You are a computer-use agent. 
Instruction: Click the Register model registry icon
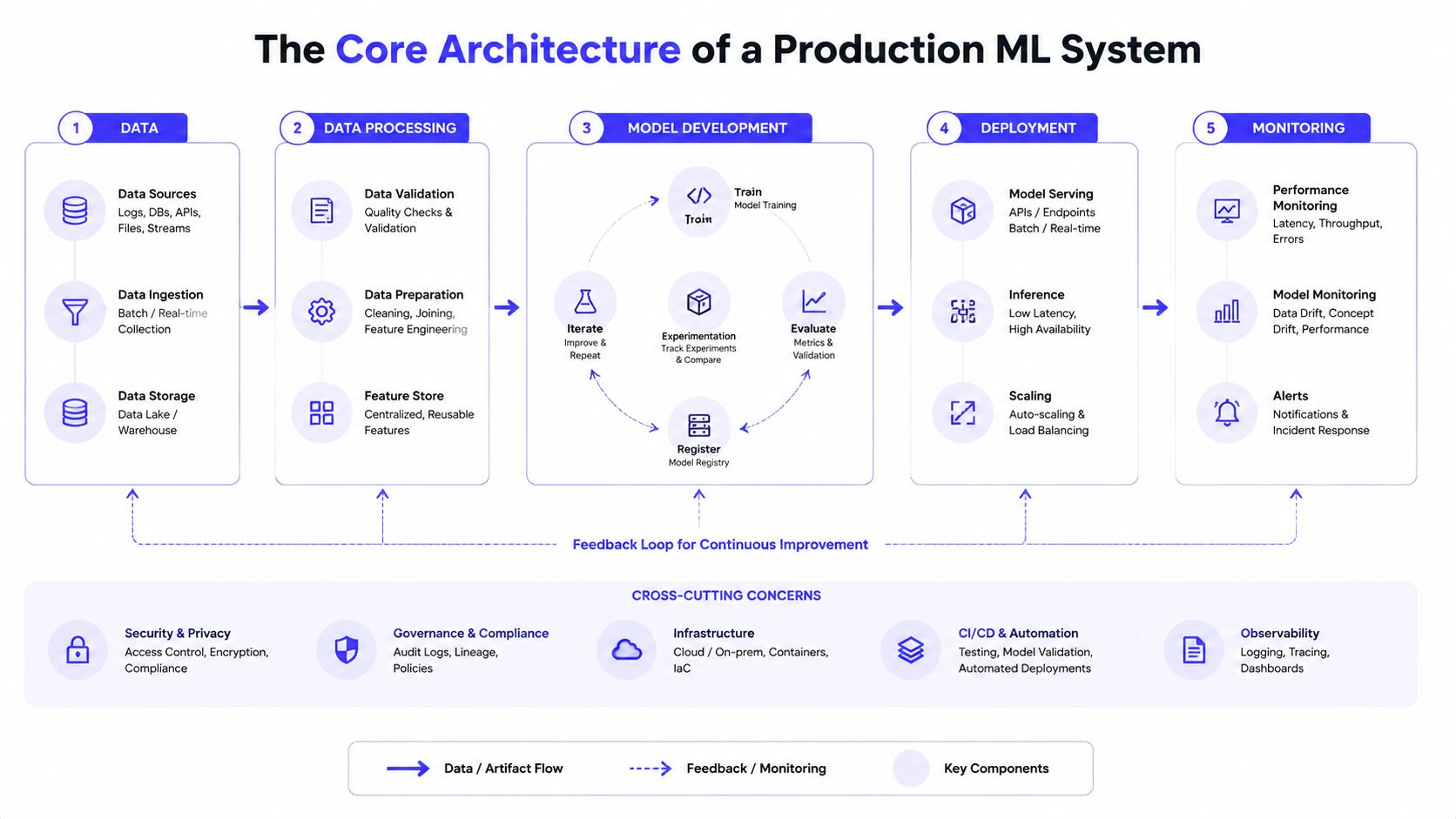point(698,425)
